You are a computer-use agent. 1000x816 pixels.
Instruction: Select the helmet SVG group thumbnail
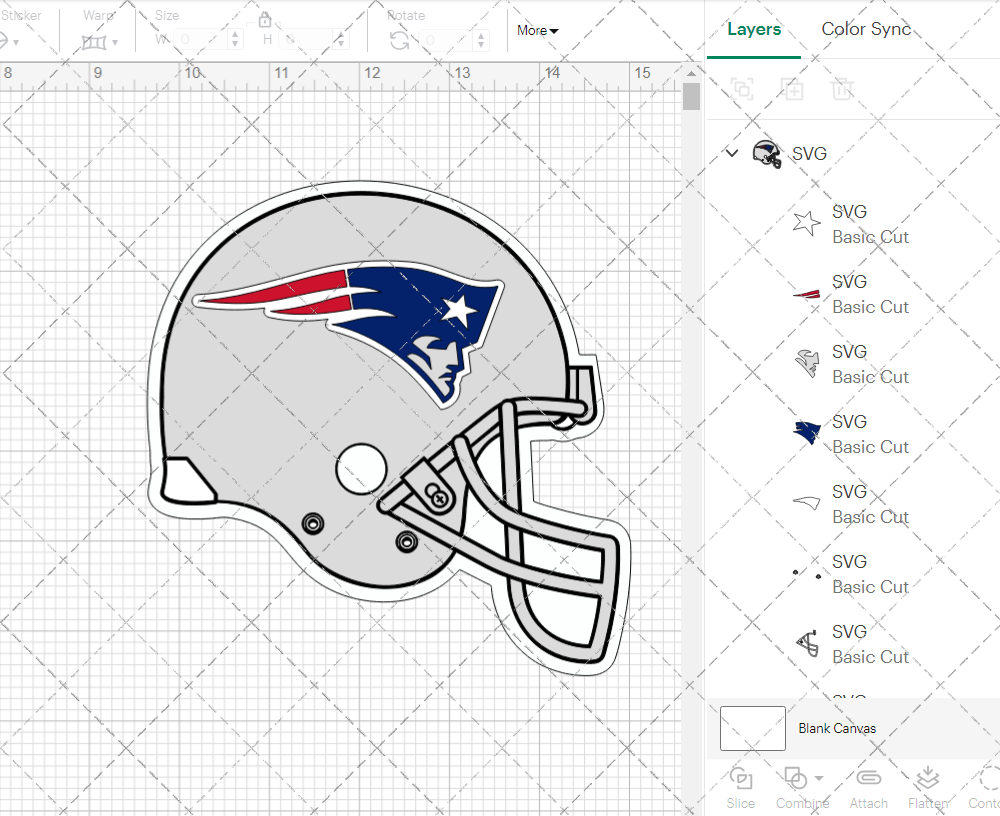(x=767, y=154)
